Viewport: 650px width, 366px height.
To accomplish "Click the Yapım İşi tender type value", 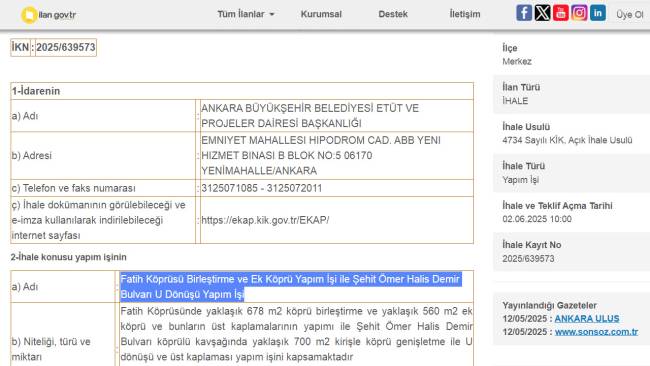I will [x=520, y=180].
